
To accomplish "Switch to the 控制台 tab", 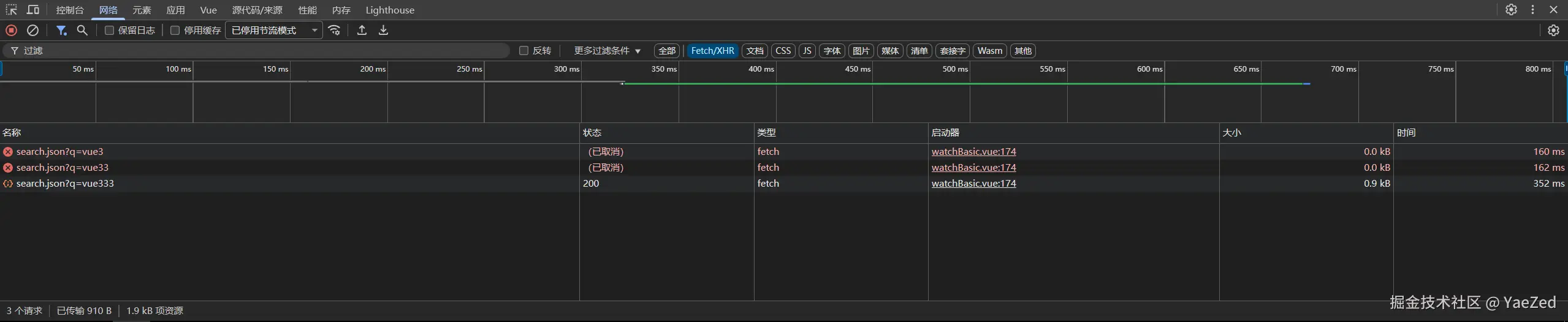I will click(x=70, y=10).
